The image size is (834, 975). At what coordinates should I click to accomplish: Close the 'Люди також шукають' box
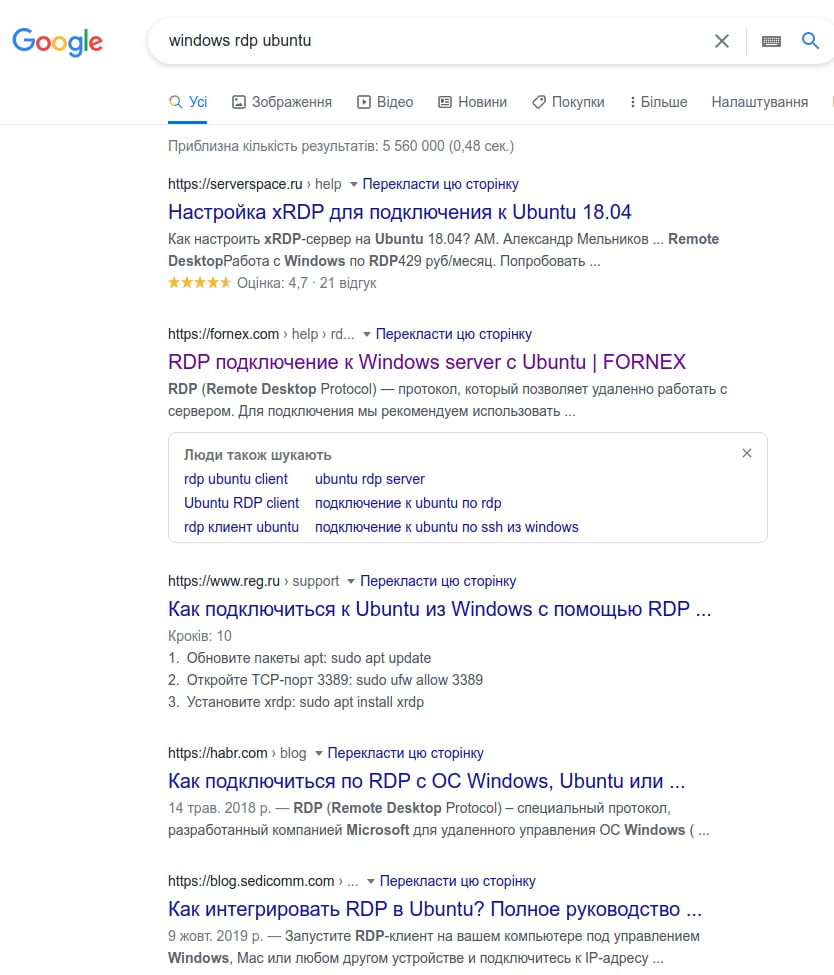pyautogui.click(x=747, y=453)
